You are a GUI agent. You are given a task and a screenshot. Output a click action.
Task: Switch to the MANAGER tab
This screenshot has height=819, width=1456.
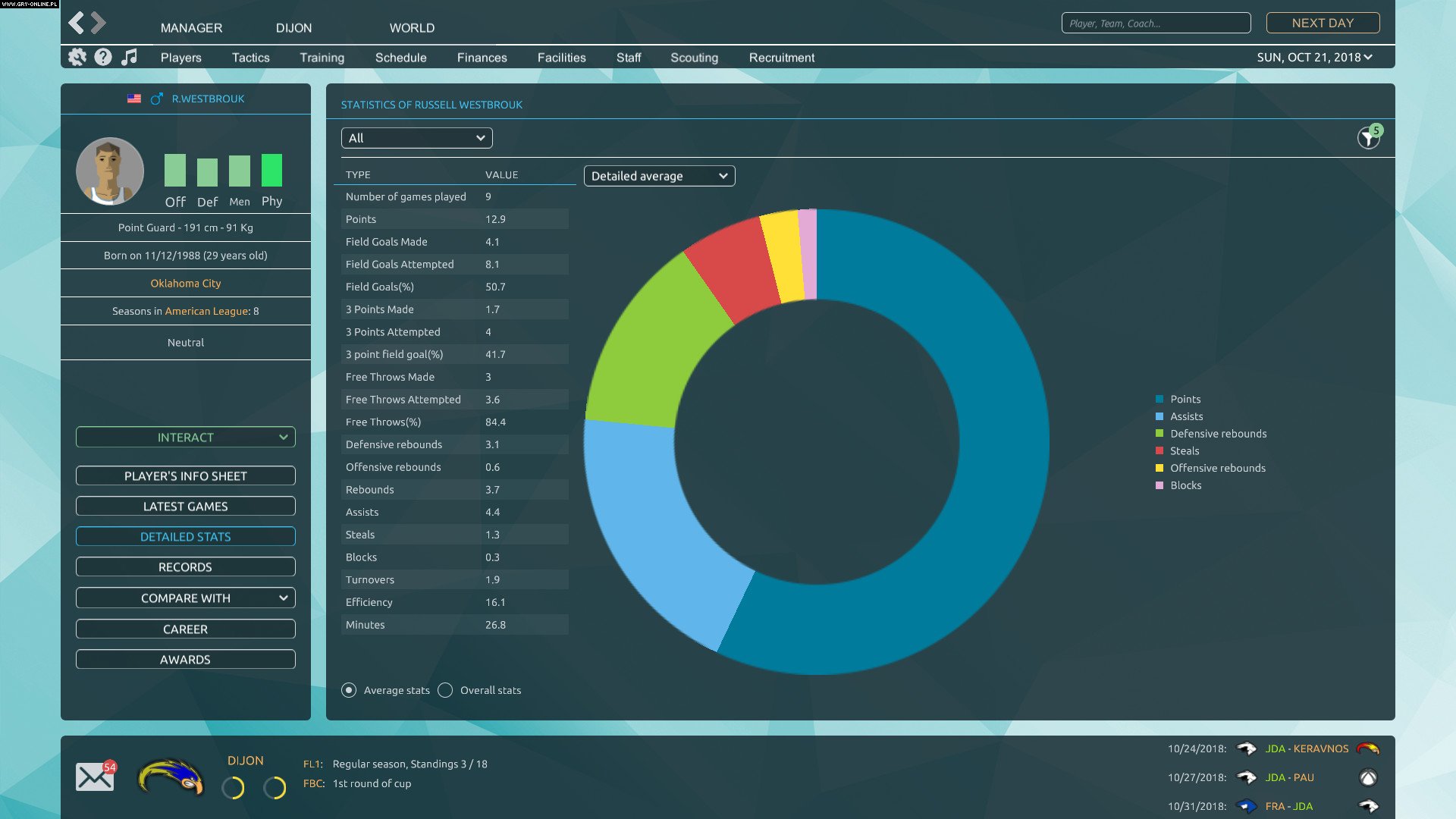[190, 27]
